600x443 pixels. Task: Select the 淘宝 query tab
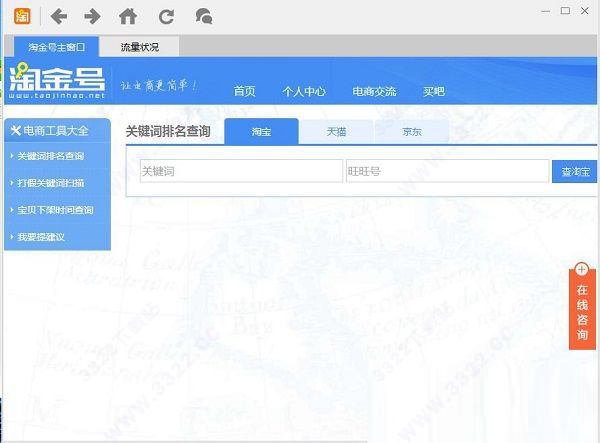point(261,132)
